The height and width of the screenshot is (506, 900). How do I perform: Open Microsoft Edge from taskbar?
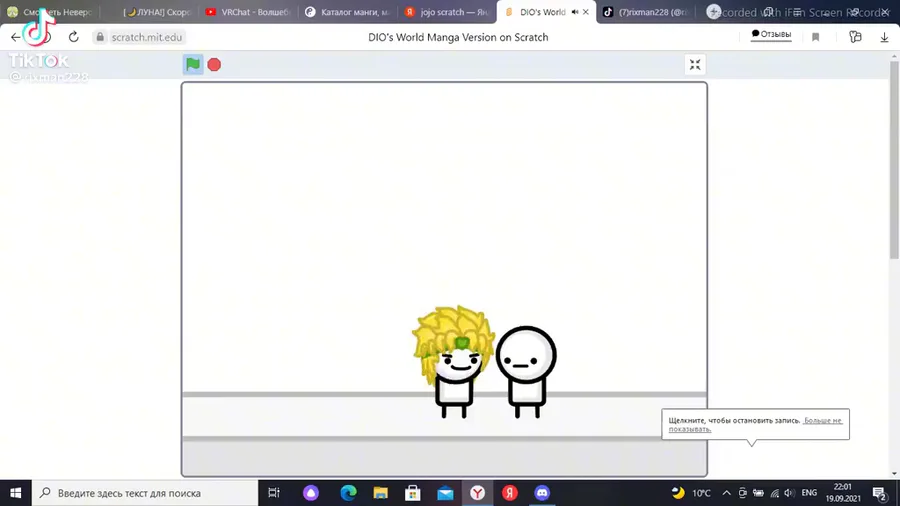(348, 493)
